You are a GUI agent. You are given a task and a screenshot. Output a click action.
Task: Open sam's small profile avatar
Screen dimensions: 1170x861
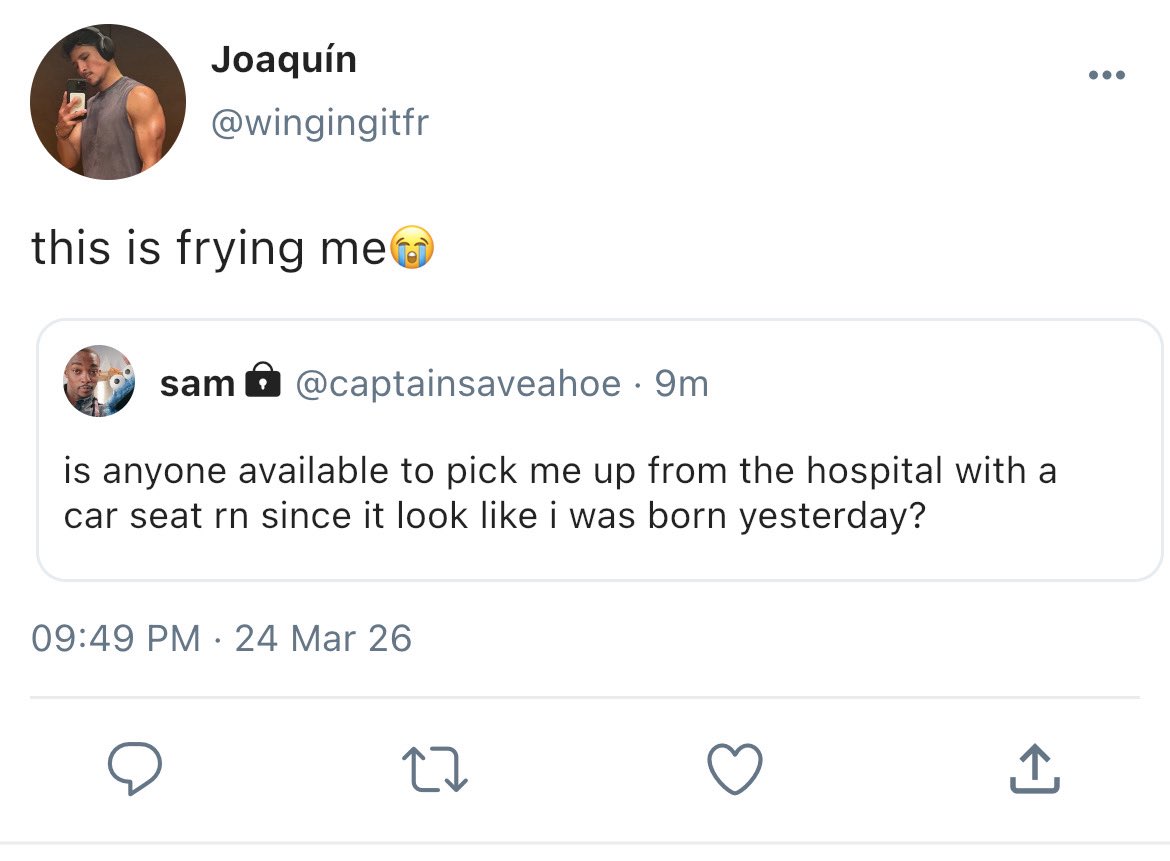[x=99, y=381]
